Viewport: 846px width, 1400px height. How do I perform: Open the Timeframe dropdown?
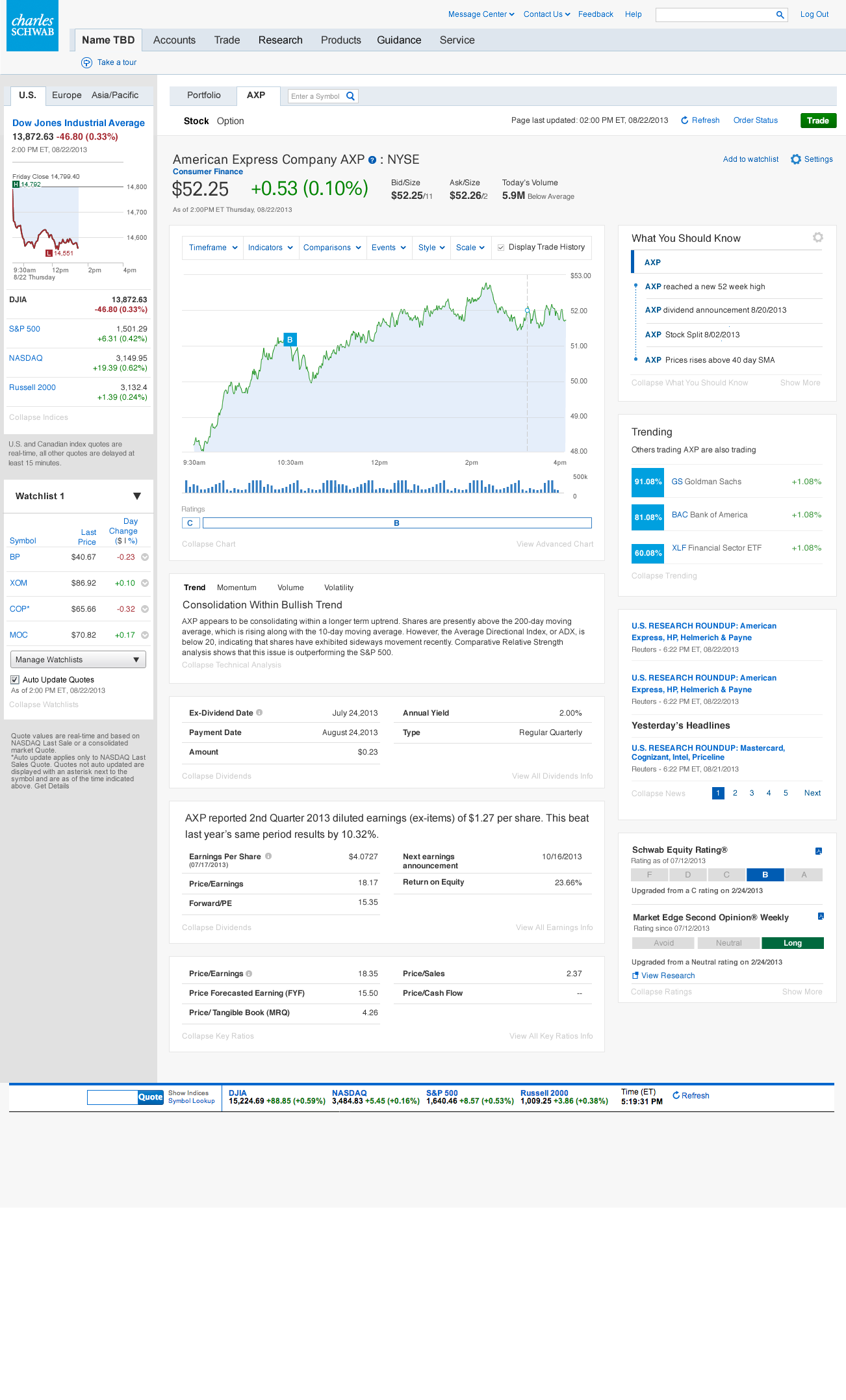(212, 248)
